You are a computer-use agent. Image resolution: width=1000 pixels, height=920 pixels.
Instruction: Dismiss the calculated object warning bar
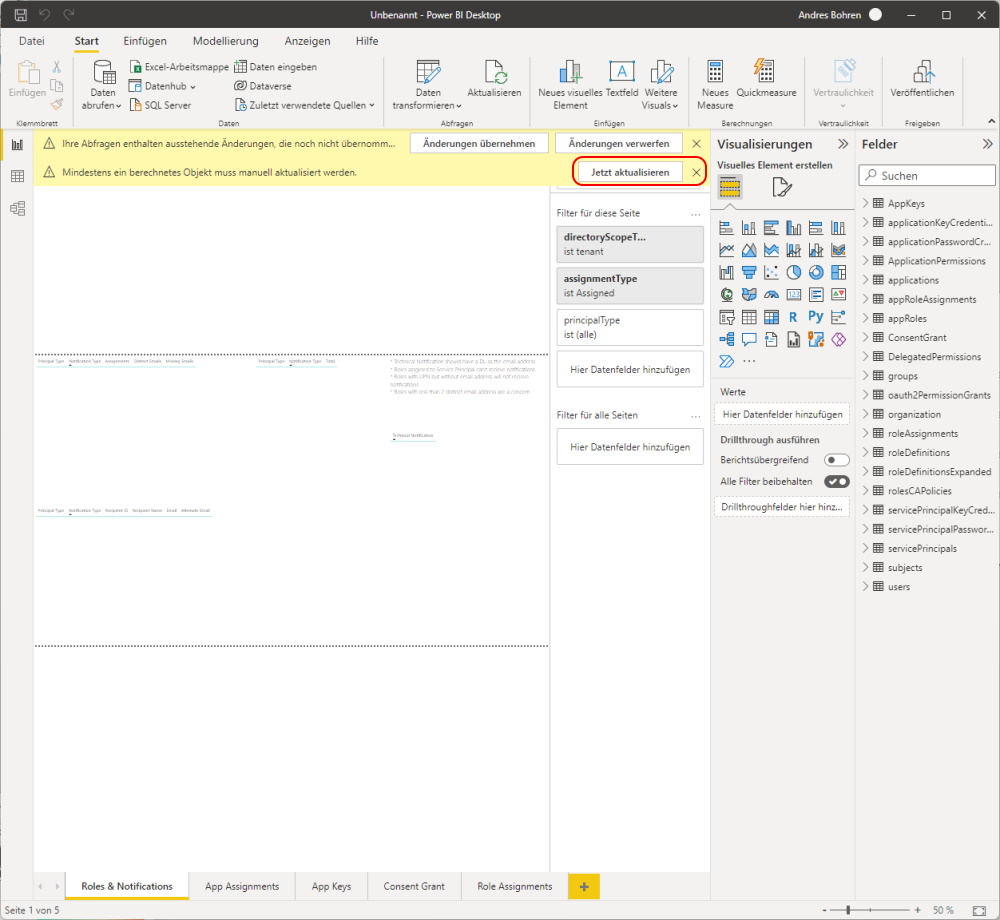pos(696,172)
